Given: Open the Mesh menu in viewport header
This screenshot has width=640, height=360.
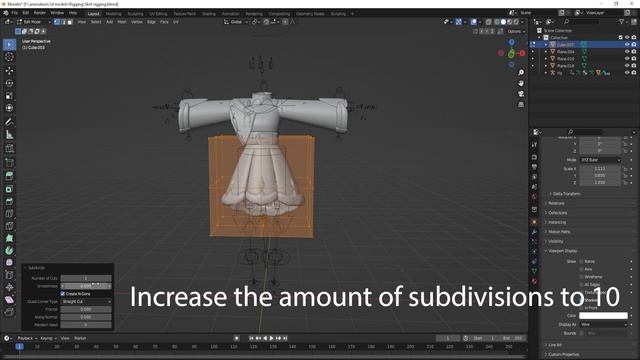Looking at the screenshot, I should tap(122, 22).
